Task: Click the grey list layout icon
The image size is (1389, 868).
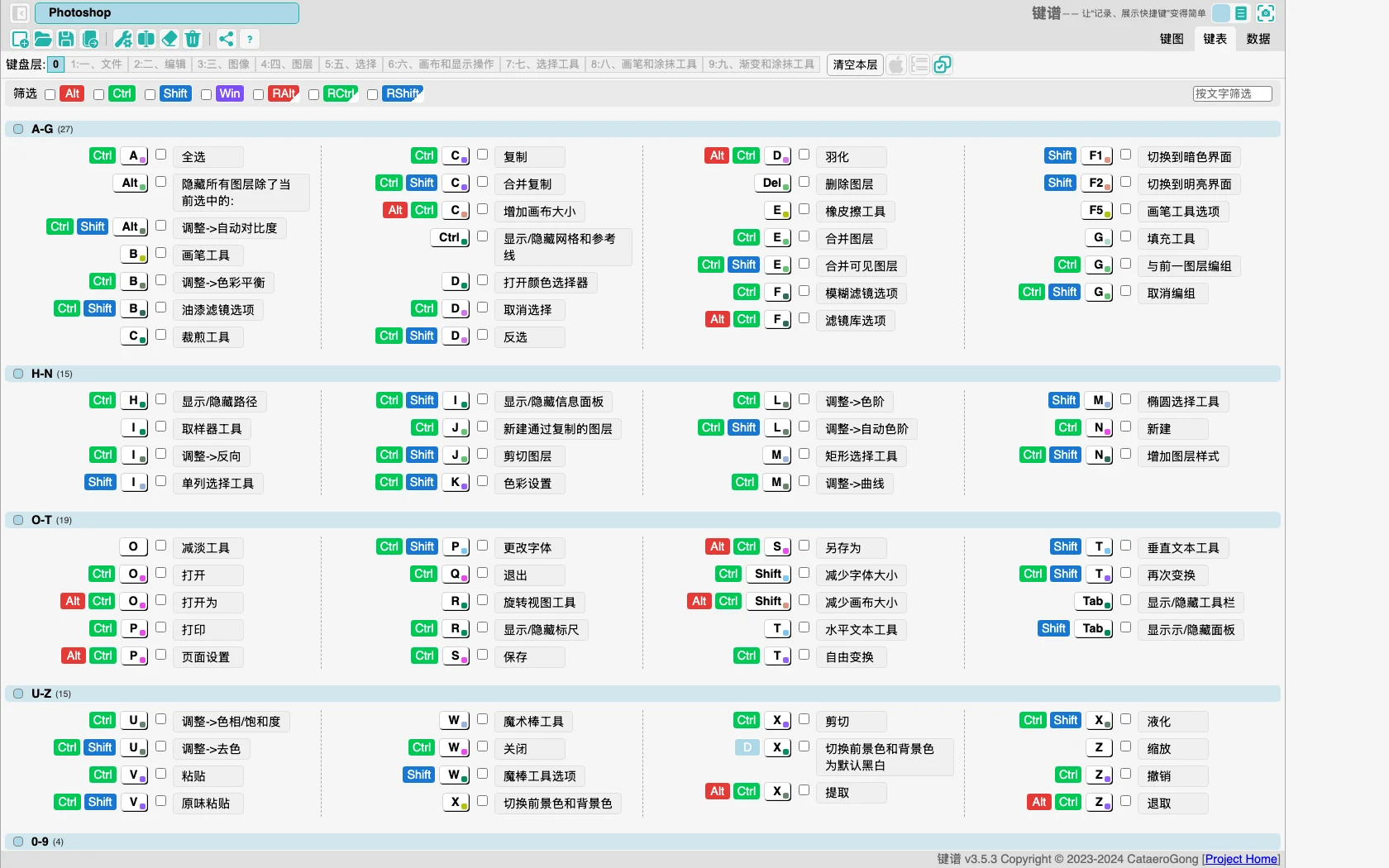Action: point(919,64)
